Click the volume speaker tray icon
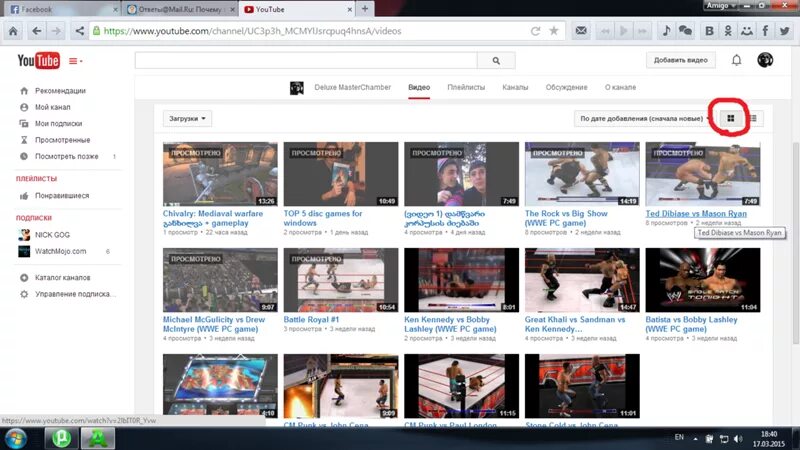This screenshot has height=450, width=800. tap(738, 439)
